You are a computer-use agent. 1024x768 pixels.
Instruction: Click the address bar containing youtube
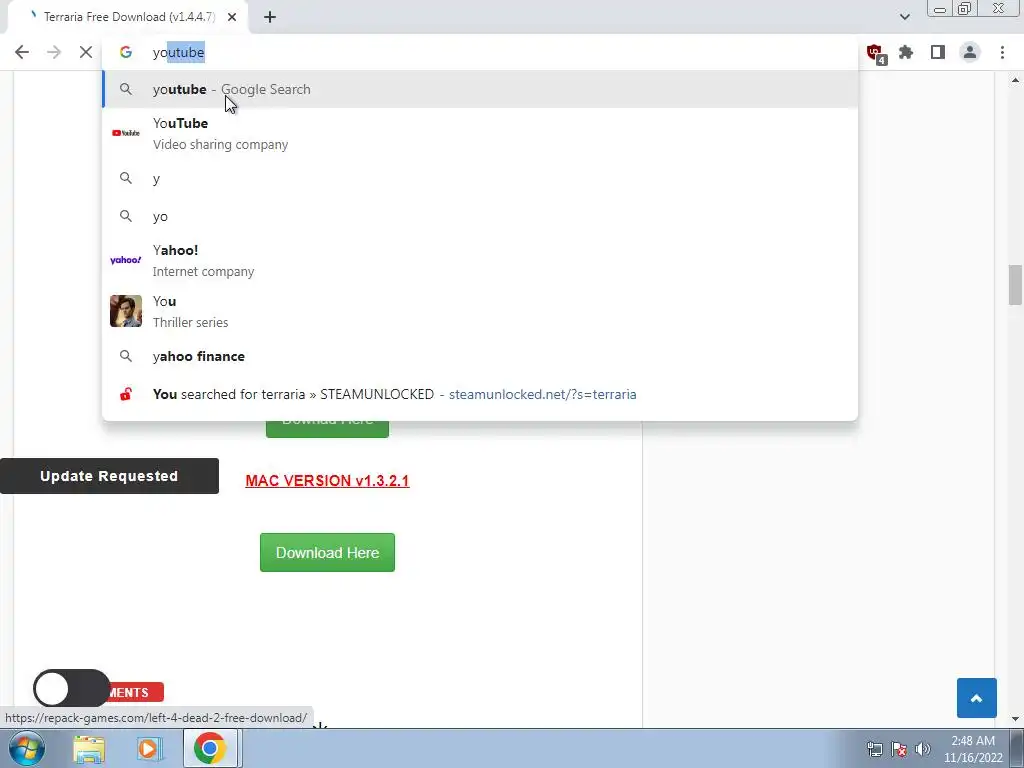click(480, 52)
